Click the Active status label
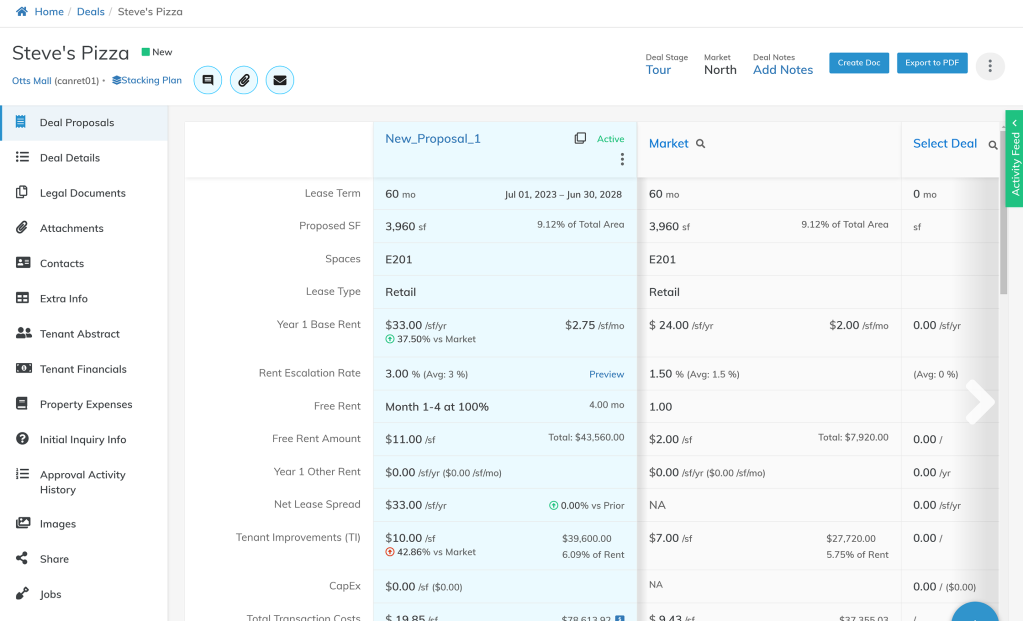This screenshot has height=621, width=1023. [x=611, y=139]
